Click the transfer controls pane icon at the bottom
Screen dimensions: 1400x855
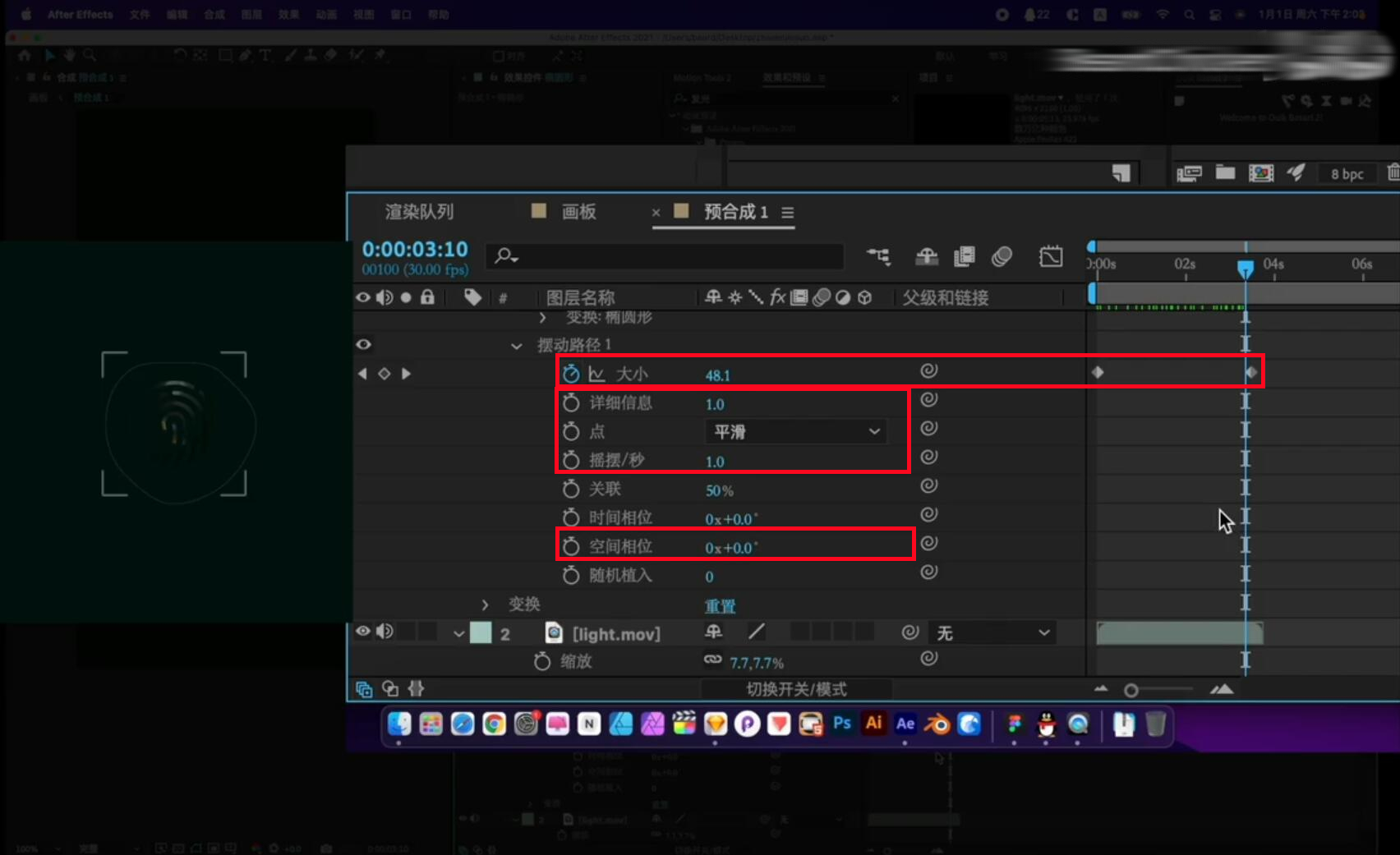click(390, 689)
